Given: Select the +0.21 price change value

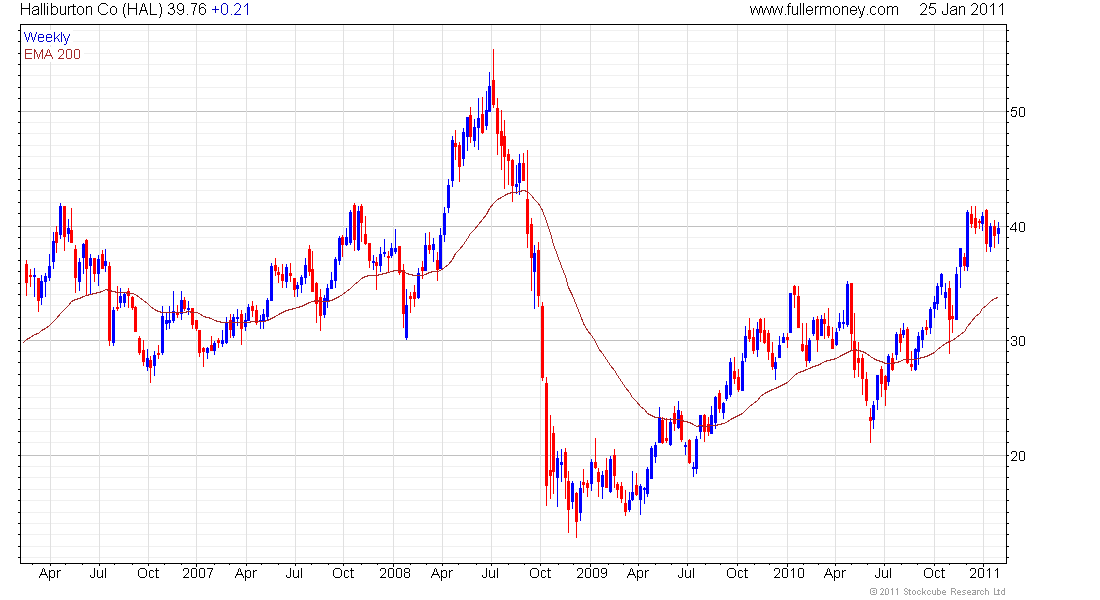Looking at the screenshot, I should (x=230, y=10).
